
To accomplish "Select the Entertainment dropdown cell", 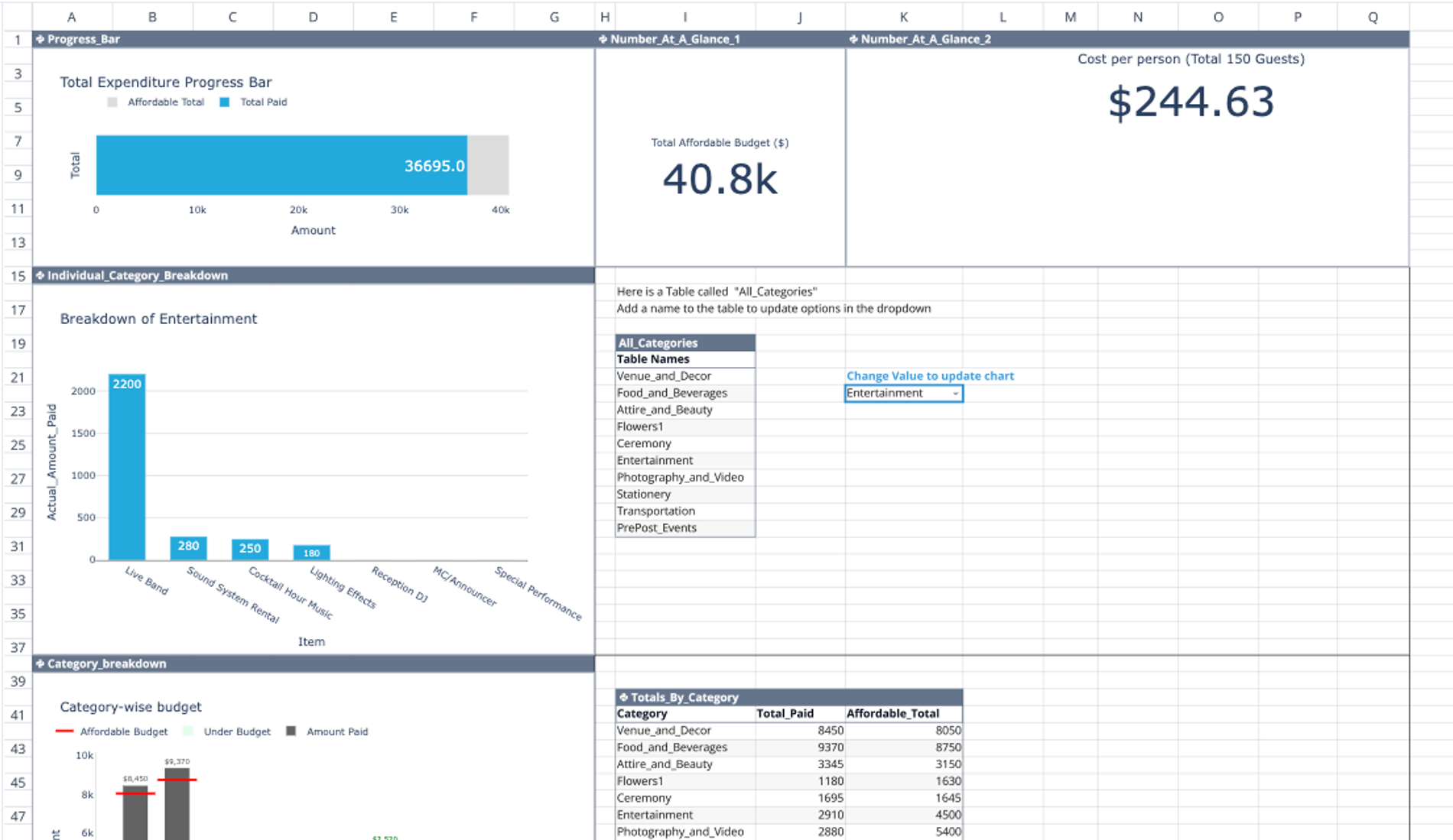I will click(x=903, y=393).
